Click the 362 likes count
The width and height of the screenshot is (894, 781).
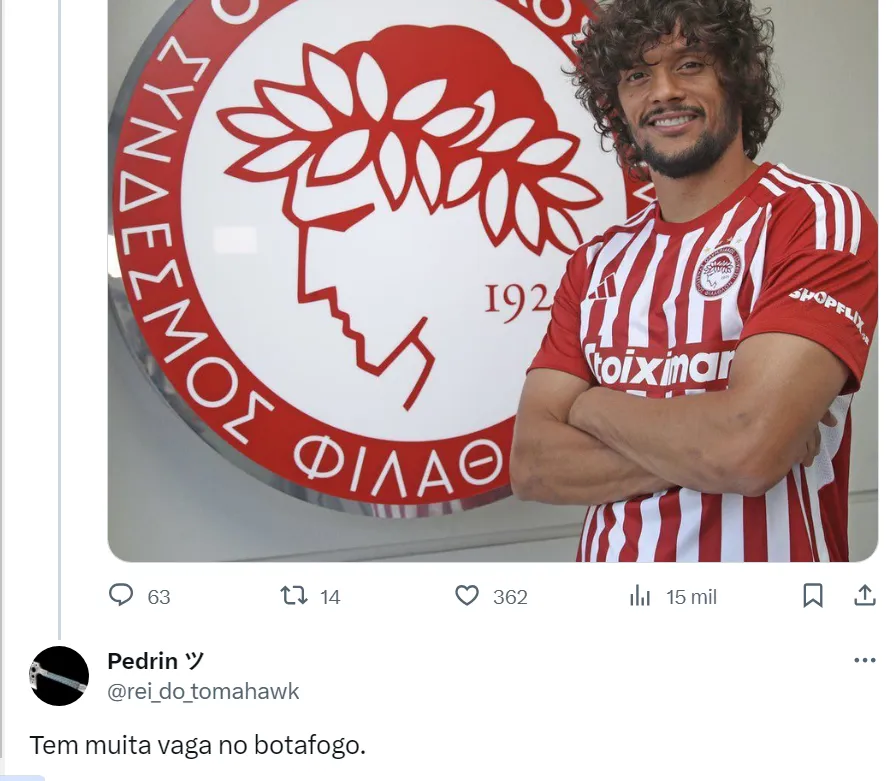pos(510,597)
